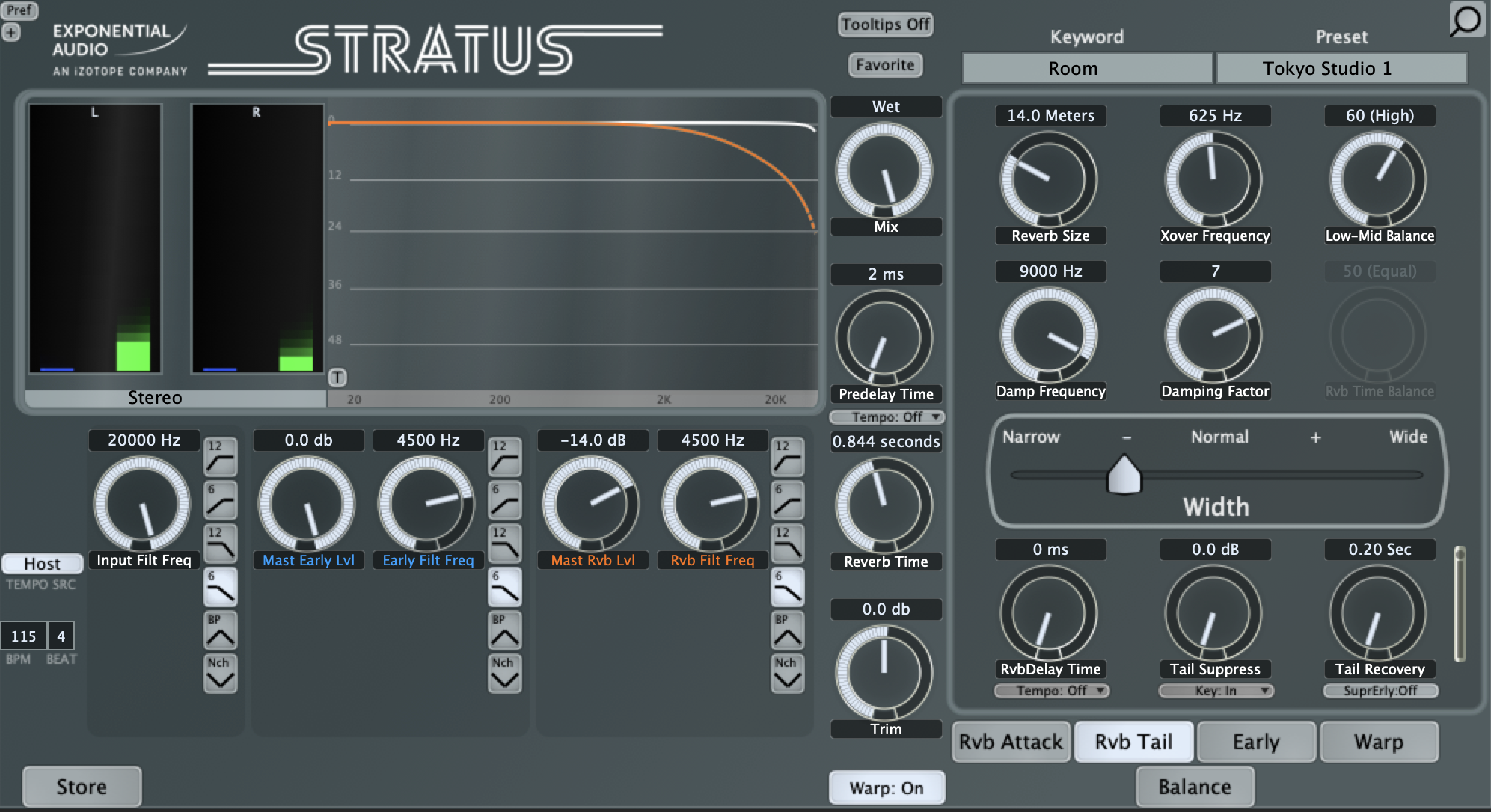Select 12 dB high-pass for Early filter
The width and height of the screenshot is (1491, 812).
505,457
